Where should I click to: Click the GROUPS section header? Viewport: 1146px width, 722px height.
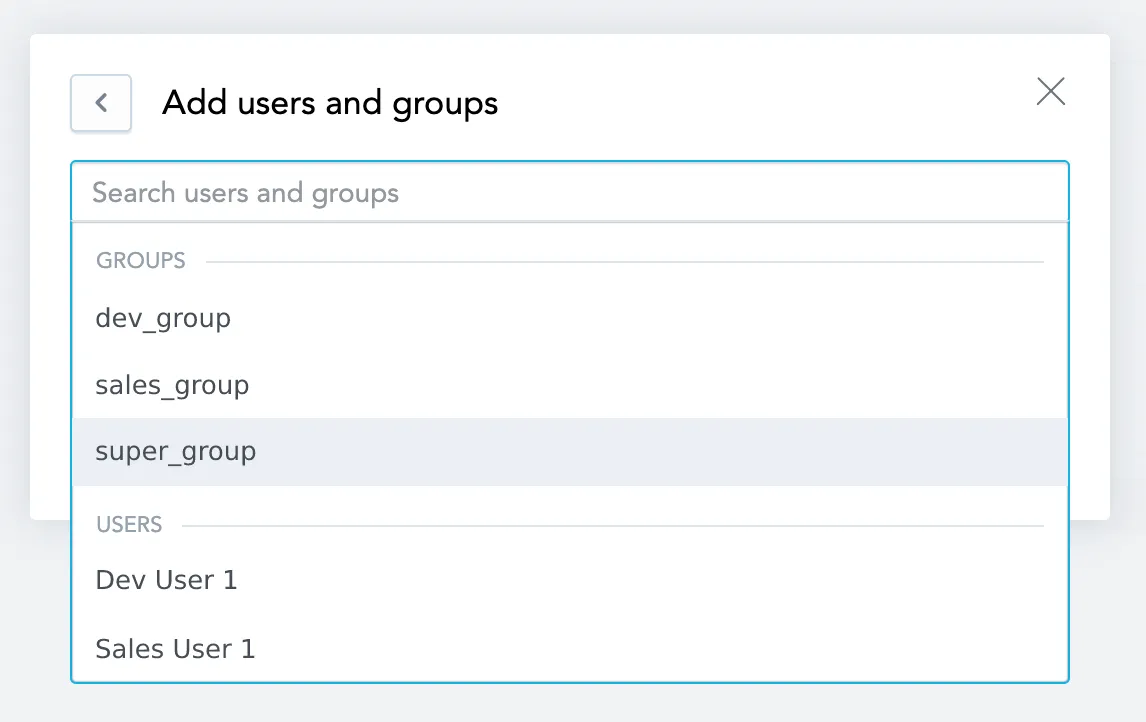coord(140,260)
